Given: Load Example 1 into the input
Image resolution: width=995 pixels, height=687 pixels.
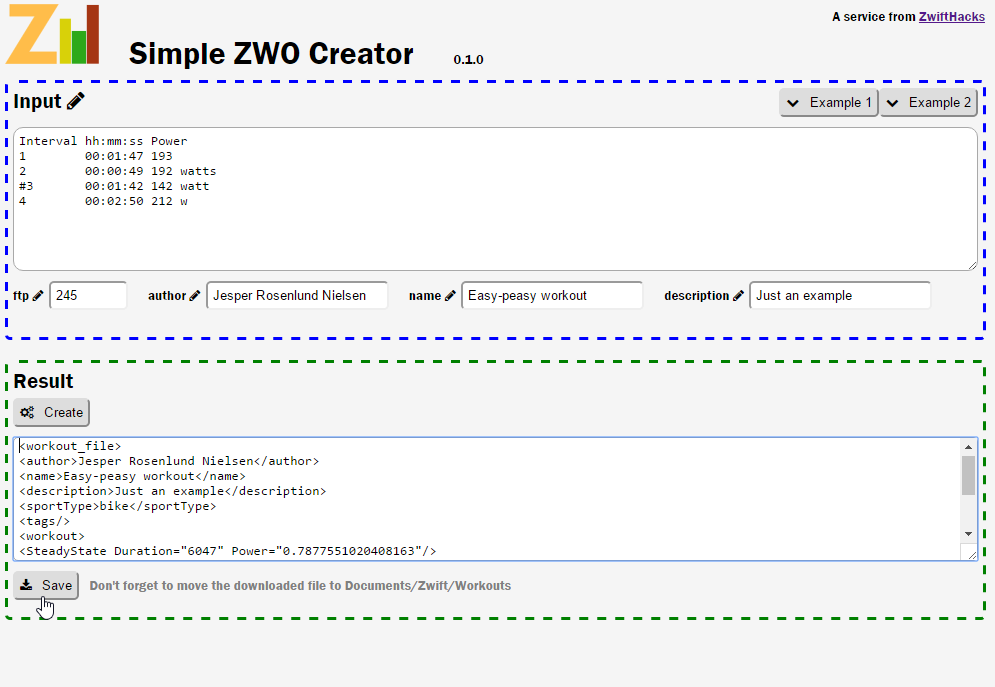Looking at the screenshot, I should point(829,103).
